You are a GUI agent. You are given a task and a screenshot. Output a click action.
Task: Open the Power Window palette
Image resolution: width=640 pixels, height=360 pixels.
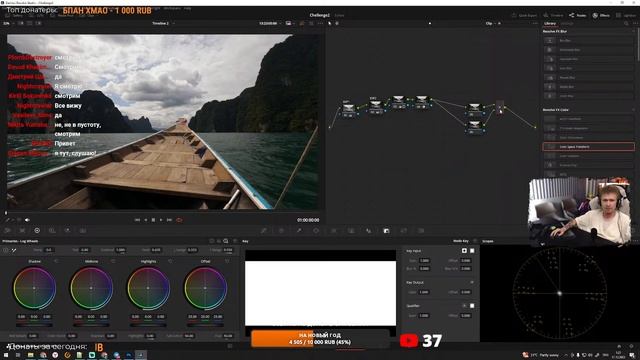316,231
